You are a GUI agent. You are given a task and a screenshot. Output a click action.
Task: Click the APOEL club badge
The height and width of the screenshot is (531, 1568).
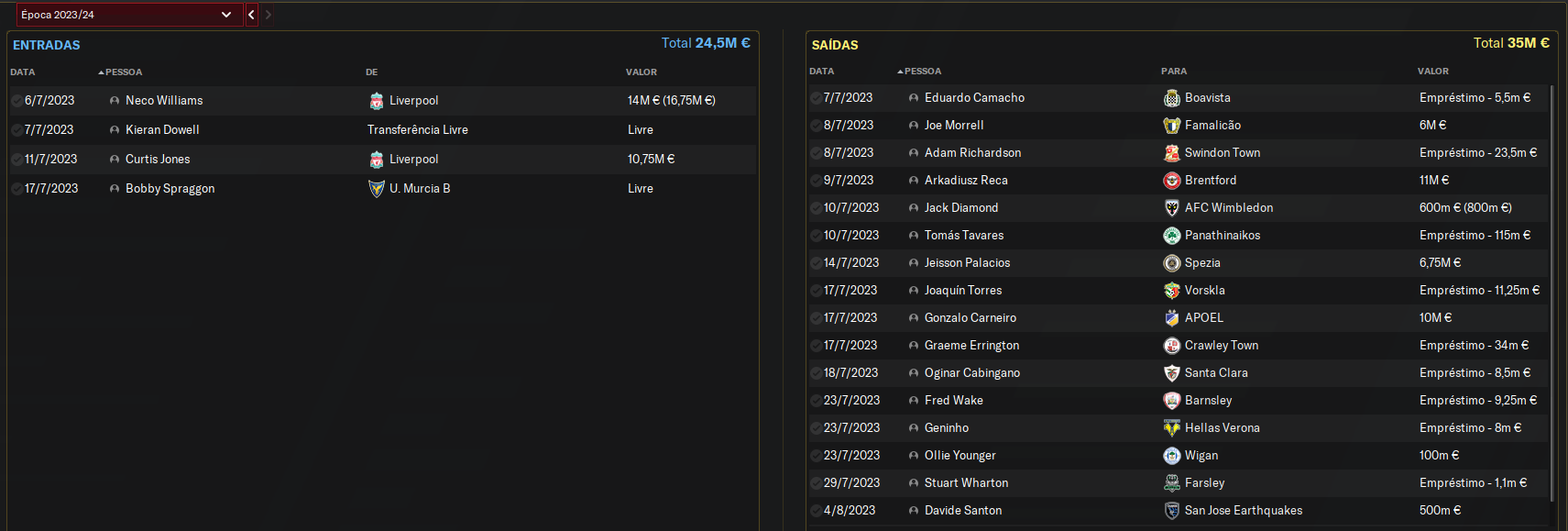[x=1171, y=318]
